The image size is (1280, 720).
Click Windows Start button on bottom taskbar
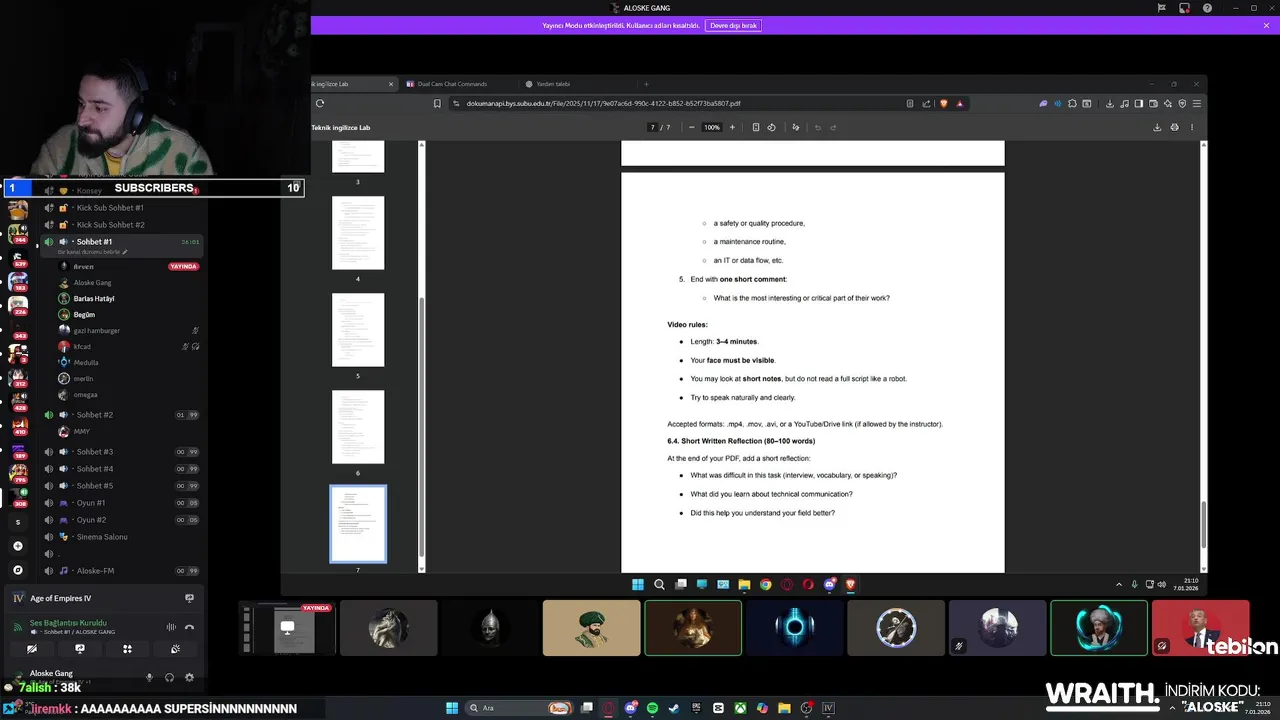click(x=452, y=708)
